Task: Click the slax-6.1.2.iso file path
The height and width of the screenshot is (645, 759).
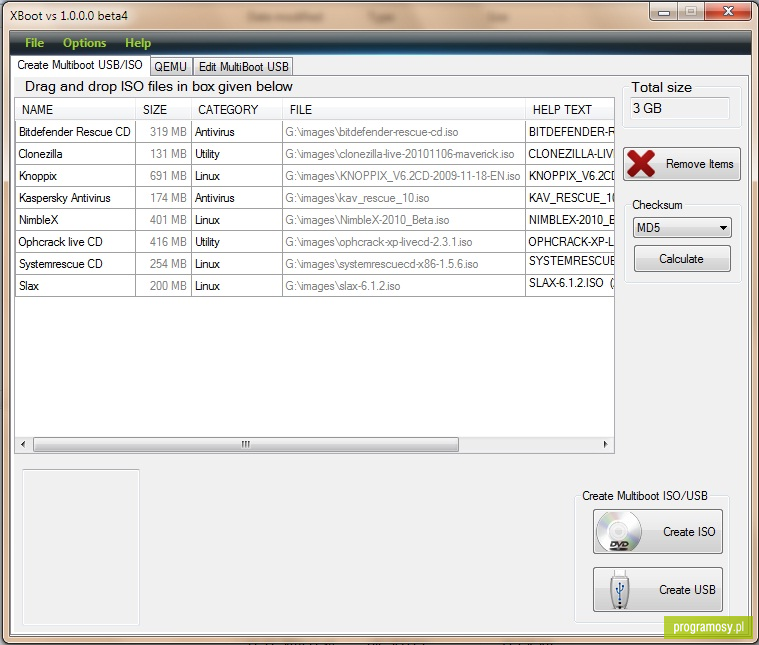Action: pyautogui.click(x=404, y=286)
